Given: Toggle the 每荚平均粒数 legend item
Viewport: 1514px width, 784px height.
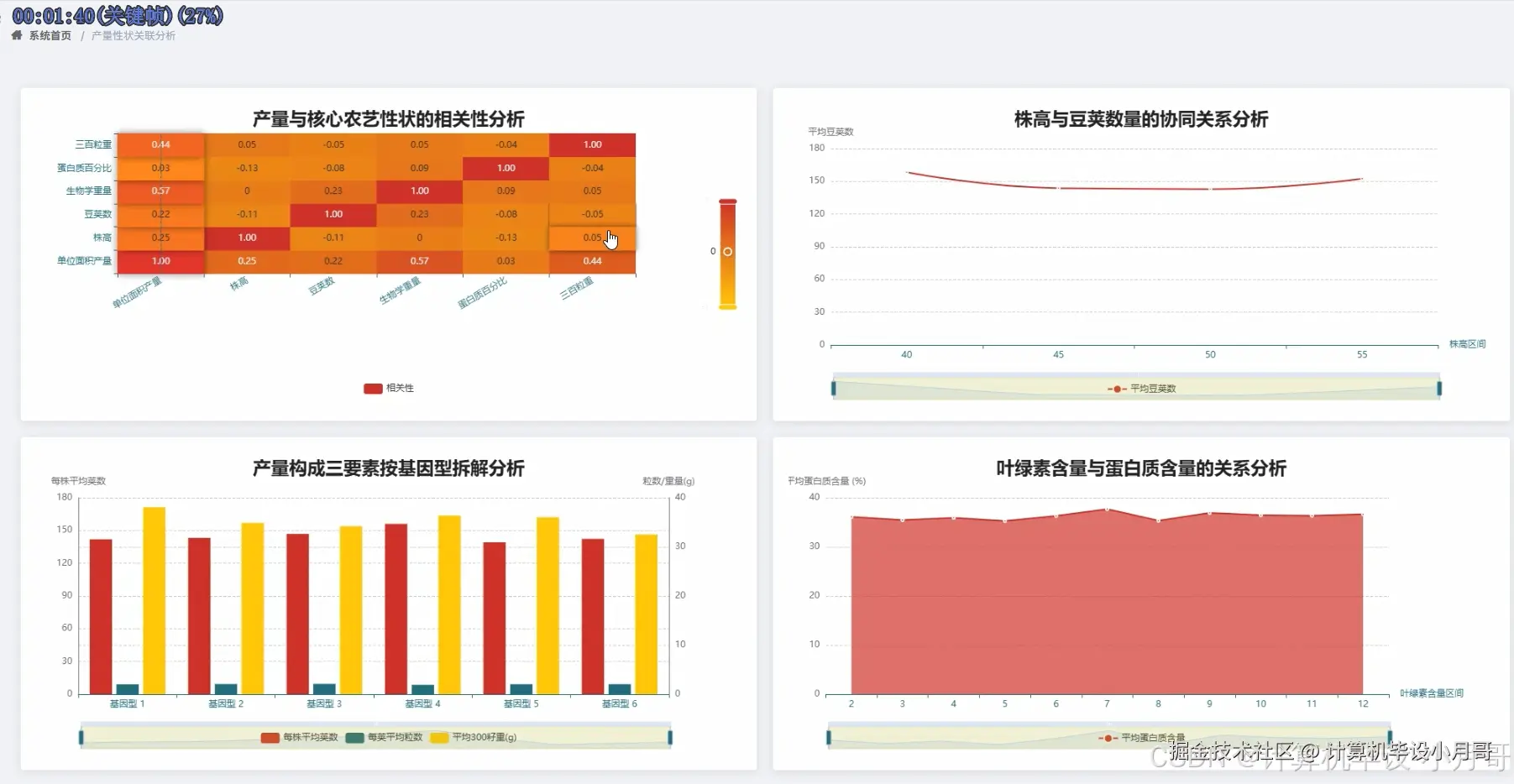Looking at the screenshot, I should [385, 737].
